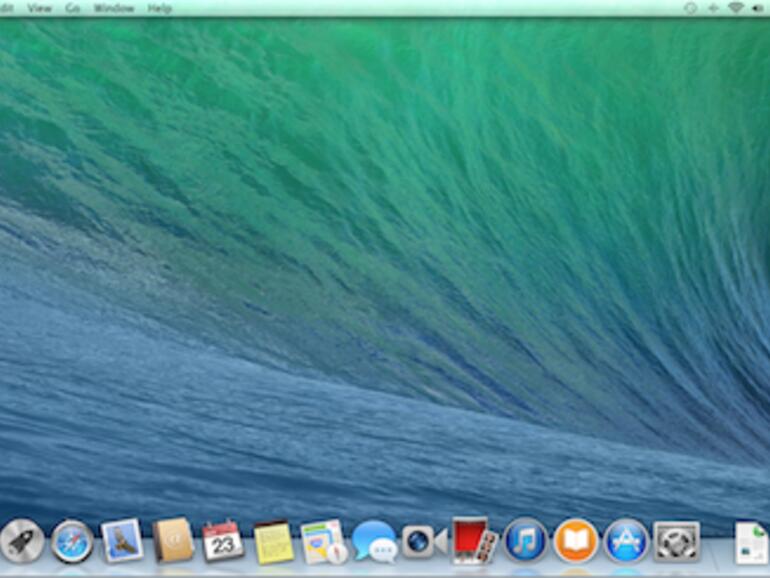Open the View menu
The image size is (770, 578).
(40, 8)
